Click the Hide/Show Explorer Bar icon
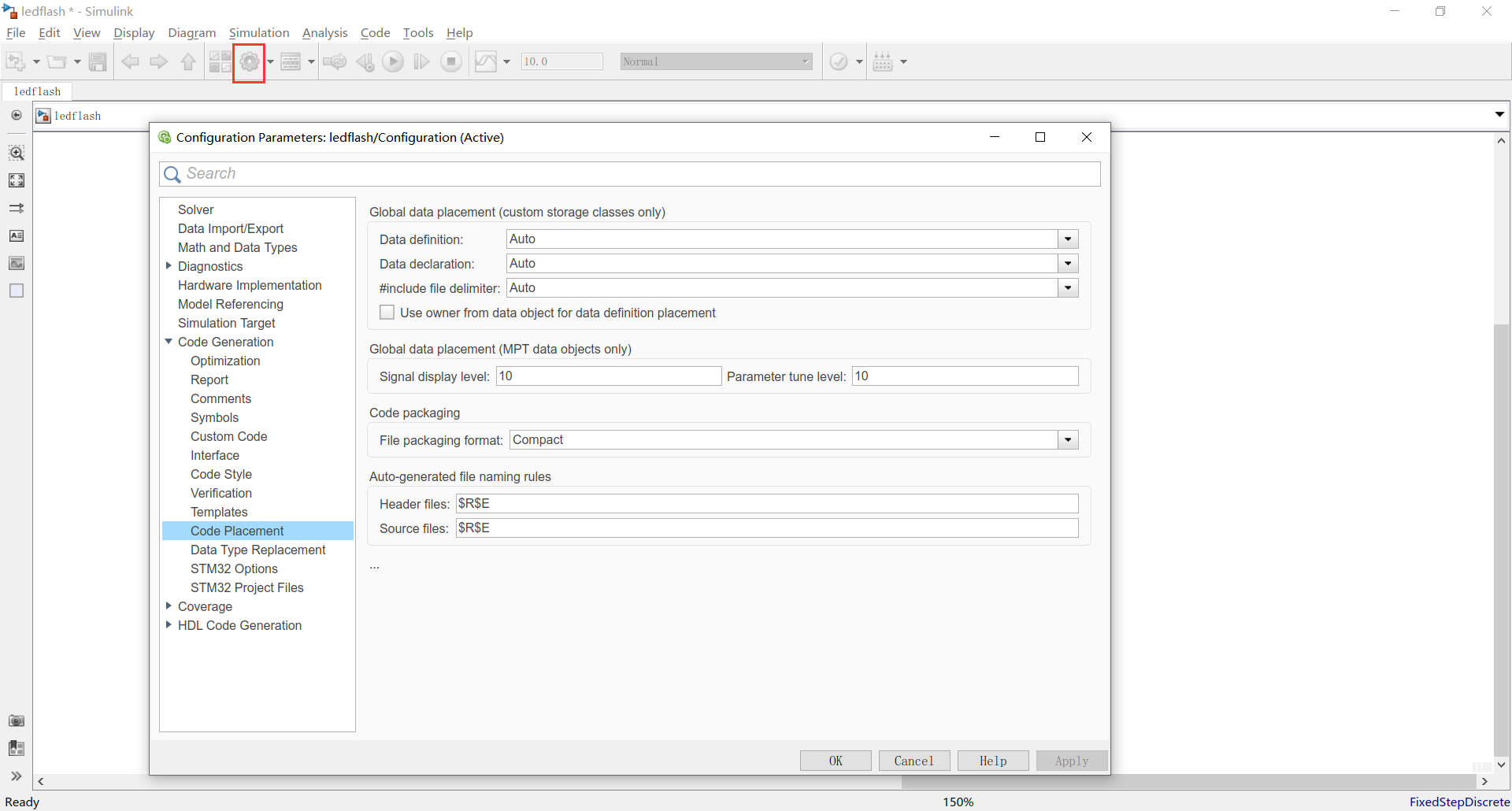Screen dimensions: 1512x811 [17, 116]
